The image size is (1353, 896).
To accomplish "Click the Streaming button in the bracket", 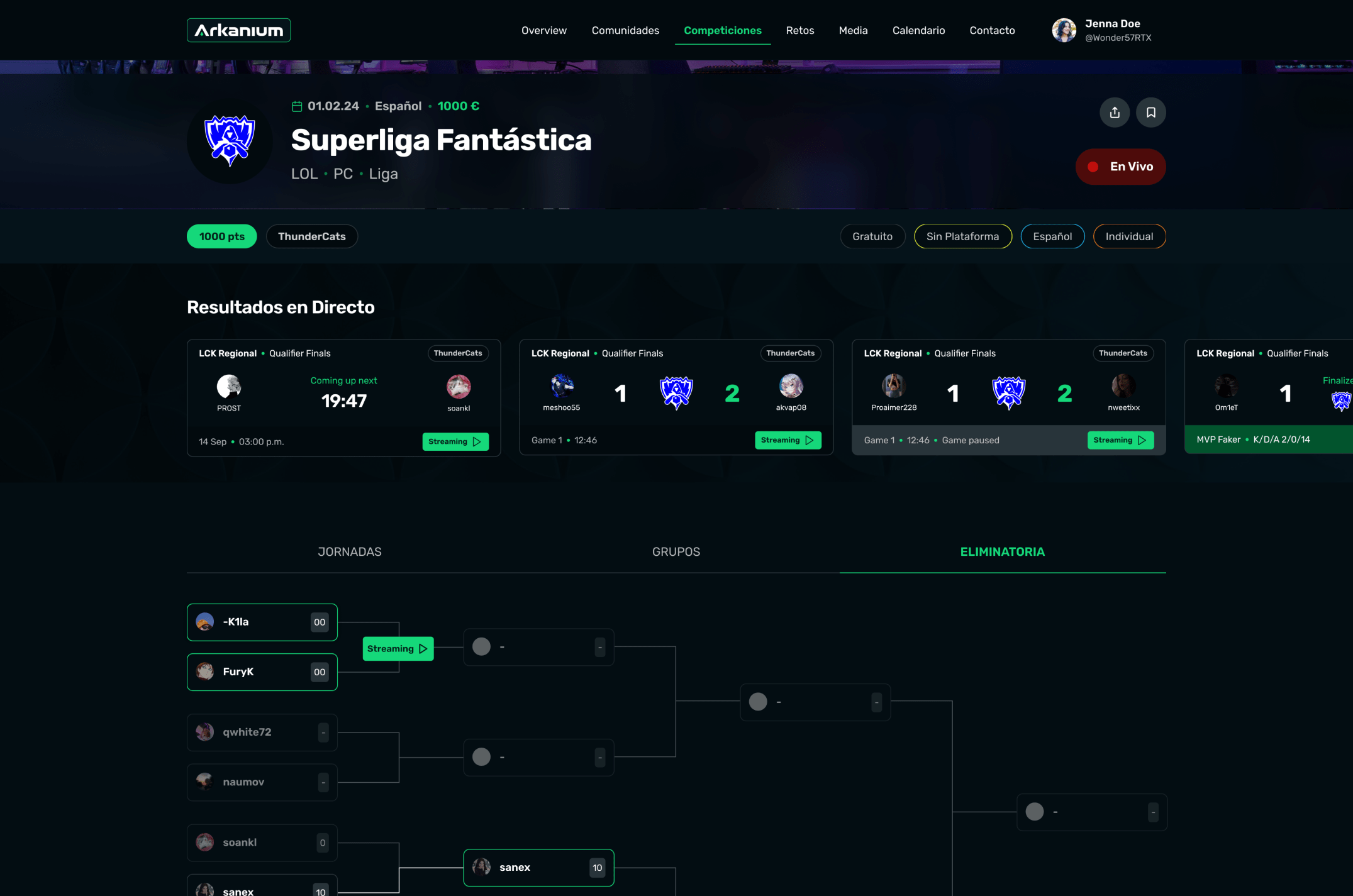I will 398,648.
